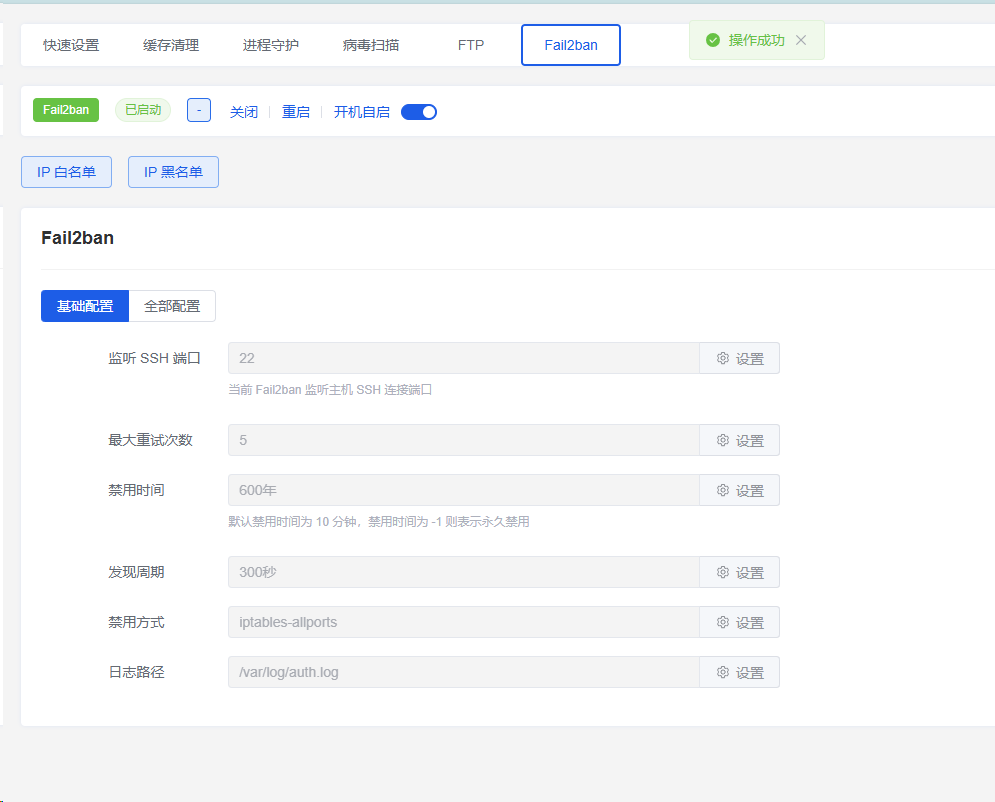This screenshot has width=995, height=802.
Task: Click the 开机自启 link
Action: click(x=362, y=112)
